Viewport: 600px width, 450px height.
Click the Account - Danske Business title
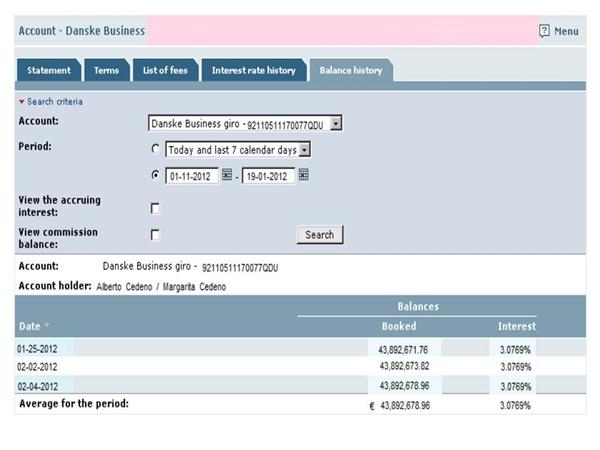point(82,31)
